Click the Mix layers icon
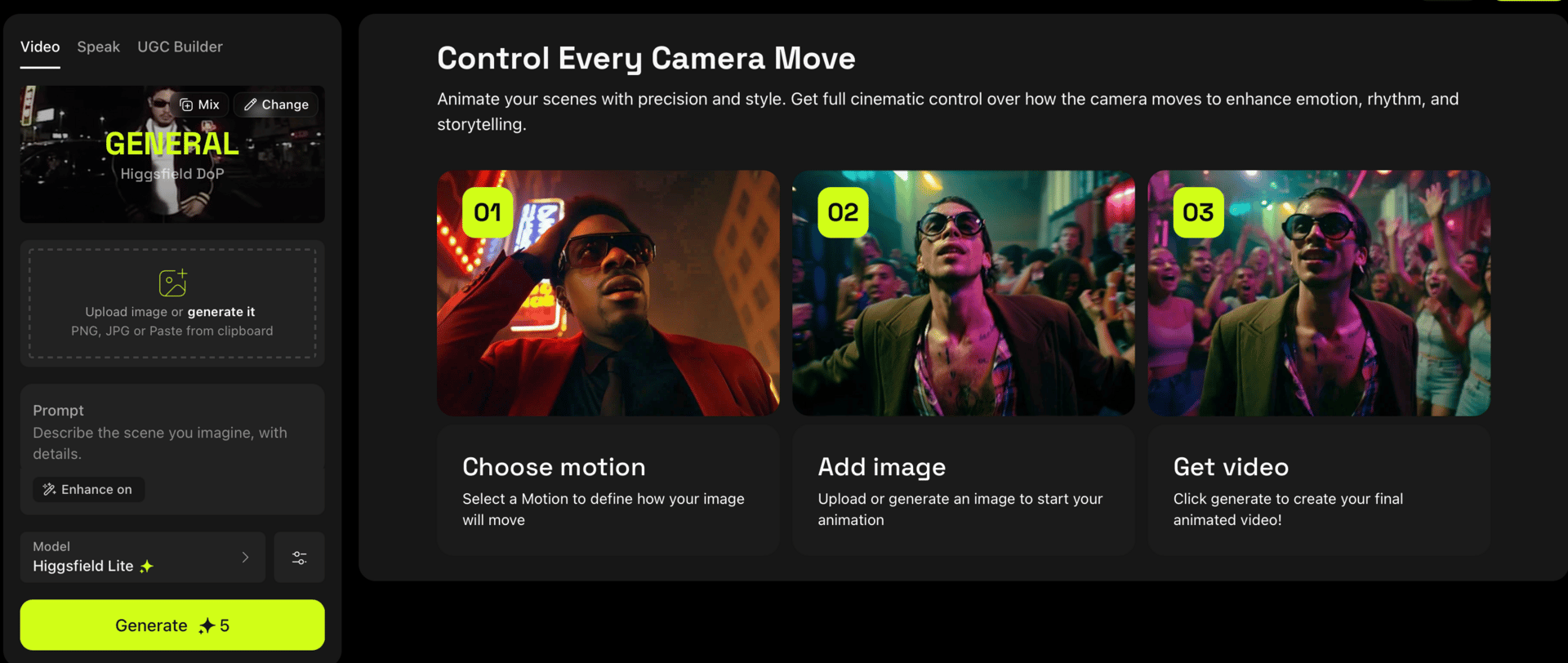The height and width of the screenshot is (663, 1568). pyautogui.click(x=186, y=105)
